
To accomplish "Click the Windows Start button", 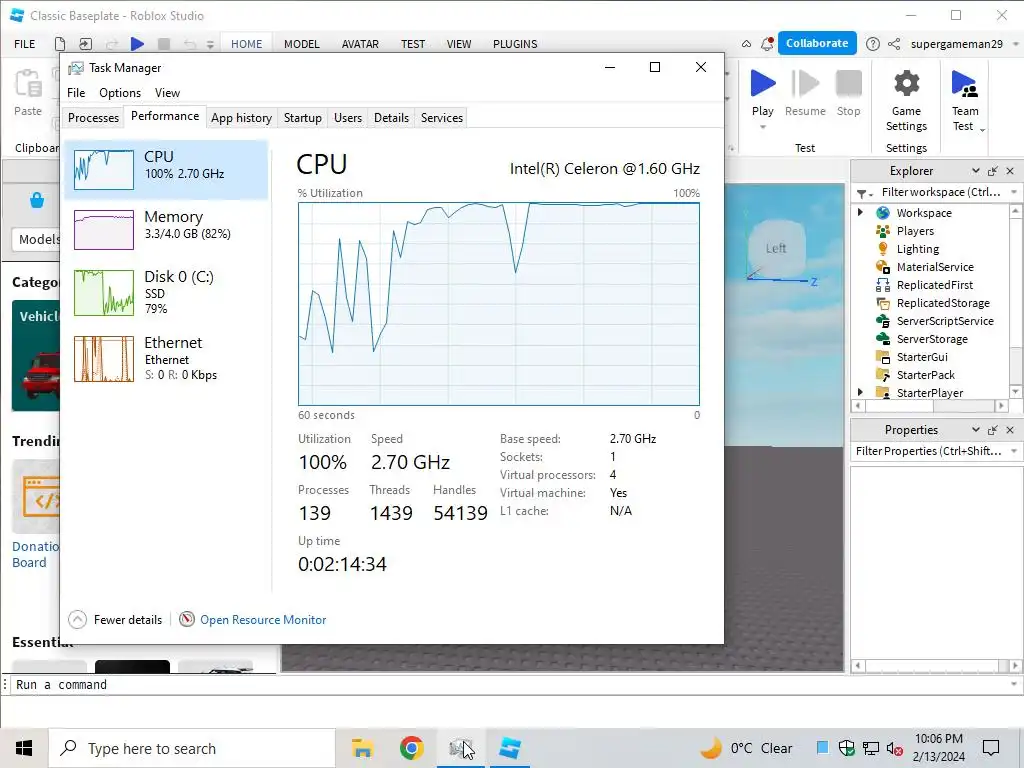I will coord(24,748).
